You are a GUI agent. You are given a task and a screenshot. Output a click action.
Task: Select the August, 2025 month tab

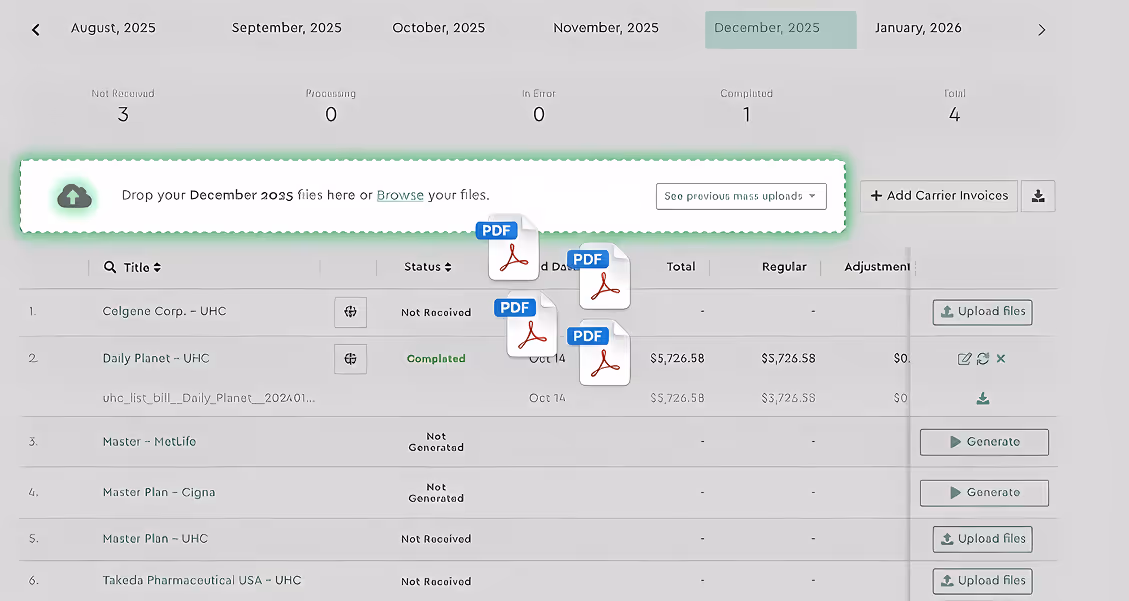click(x=113, y=28)
